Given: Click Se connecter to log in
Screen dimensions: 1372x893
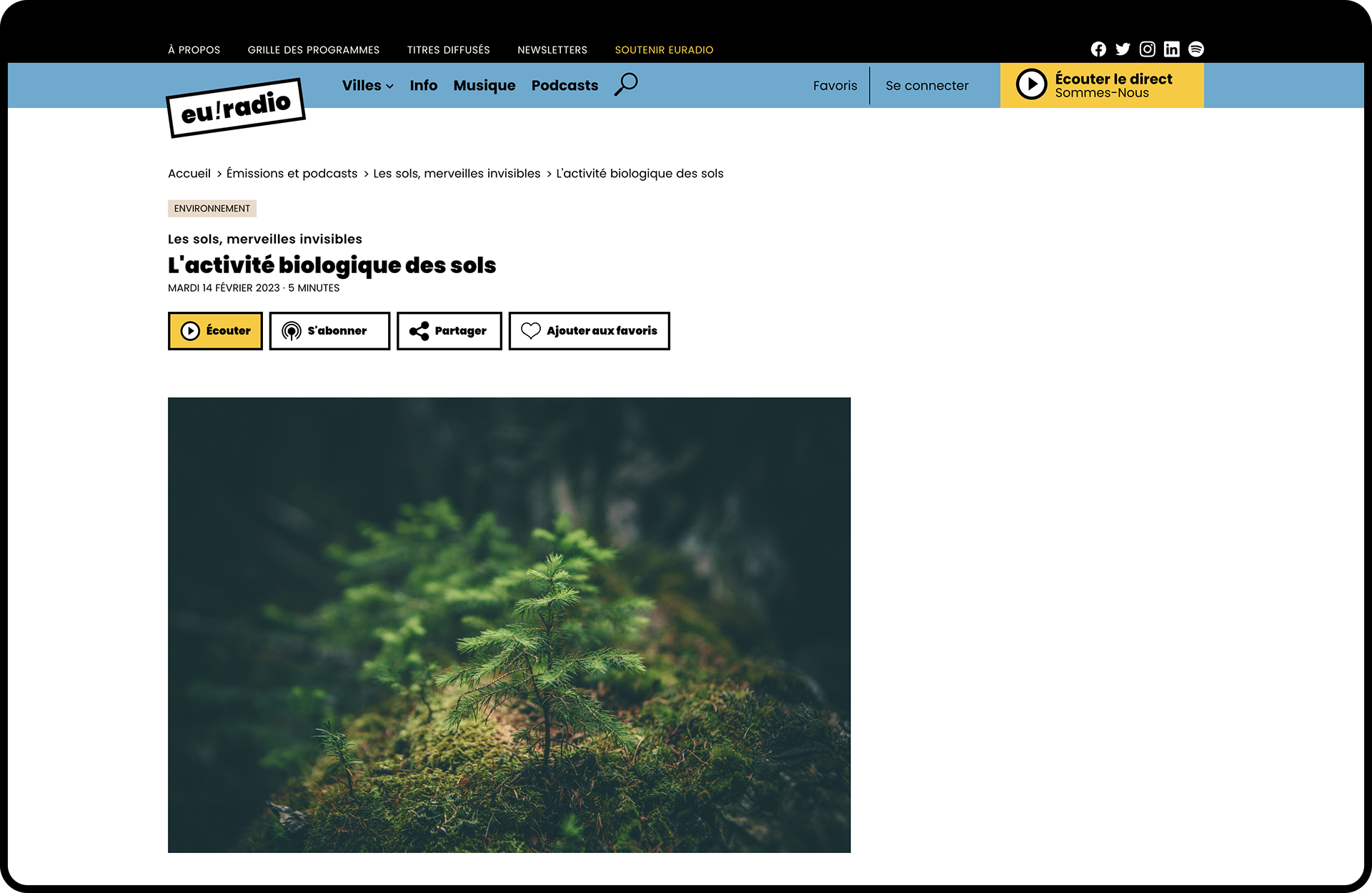Looking at the screenshot, I should [927, 86].
